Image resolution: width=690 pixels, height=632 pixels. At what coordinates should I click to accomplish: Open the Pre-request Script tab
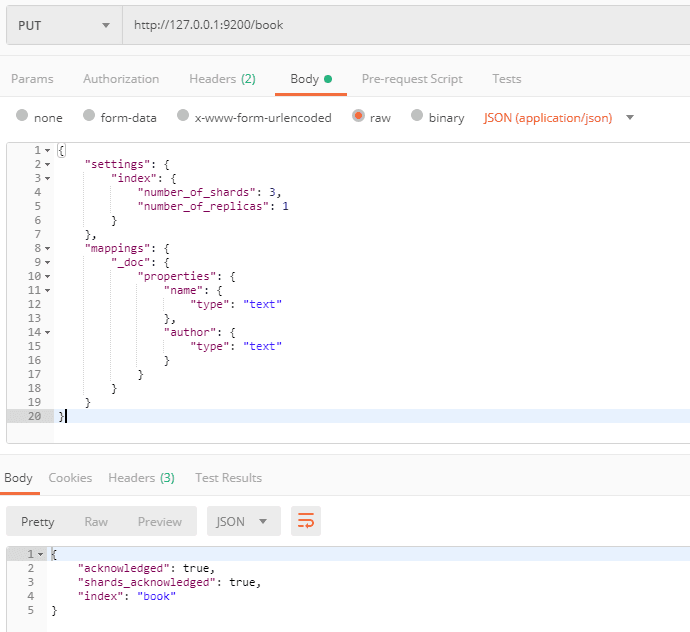(412, 79)
